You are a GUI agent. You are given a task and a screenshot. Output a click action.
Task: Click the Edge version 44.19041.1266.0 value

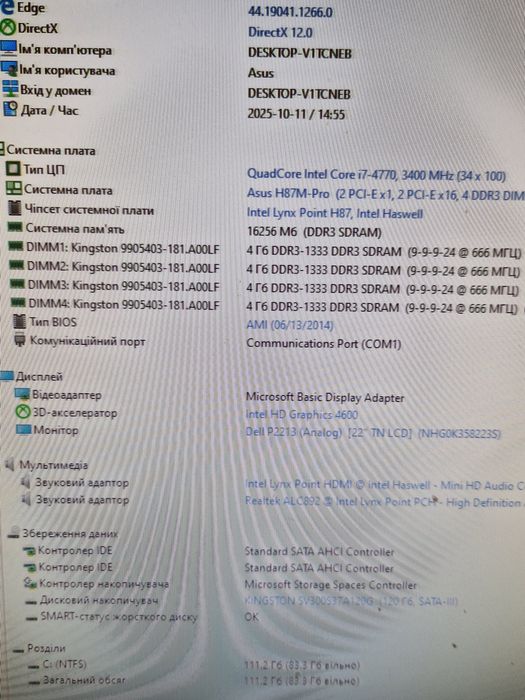290,12
